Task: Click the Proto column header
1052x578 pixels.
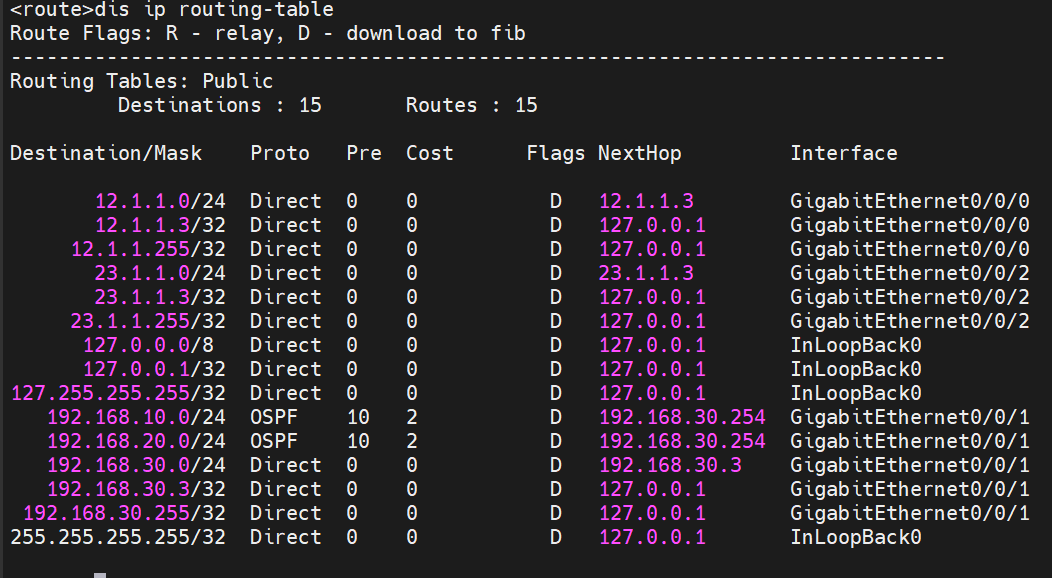Action: [x=280, y=153]
